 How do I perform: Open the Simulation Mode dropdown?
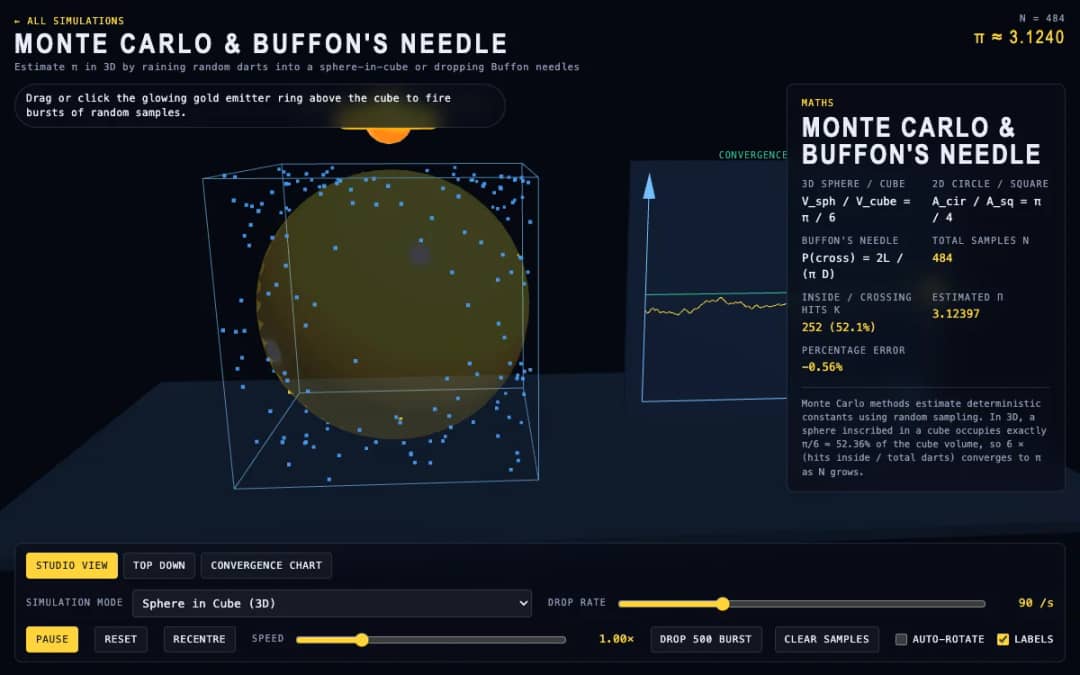(x=332, y=603)
